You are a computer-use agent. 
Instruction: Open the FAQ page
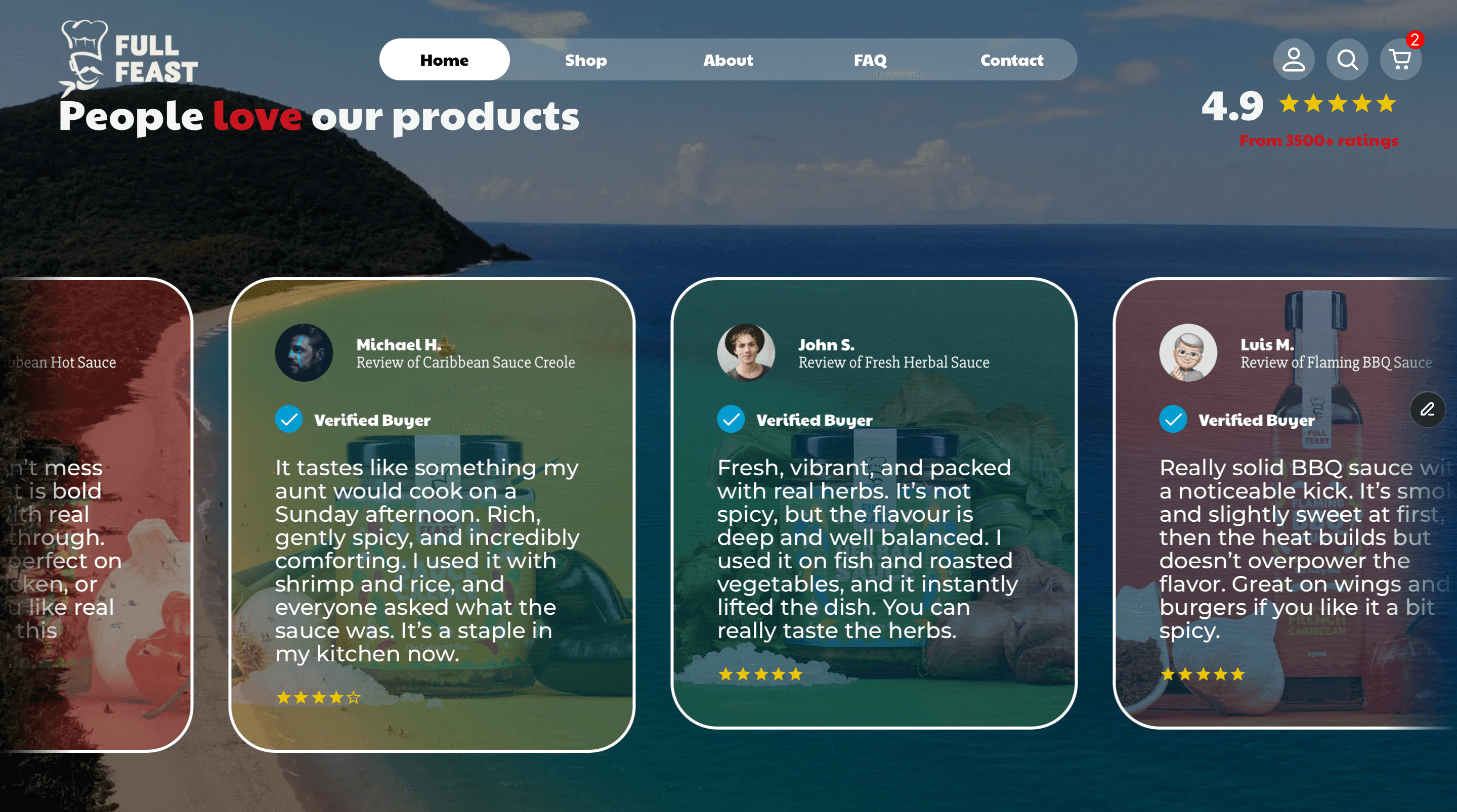coord(870,60)
